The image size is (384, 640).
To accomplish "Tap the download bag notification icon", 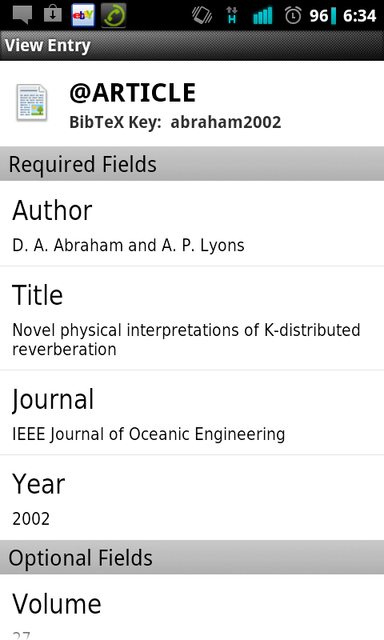I will tap(53, 15).
